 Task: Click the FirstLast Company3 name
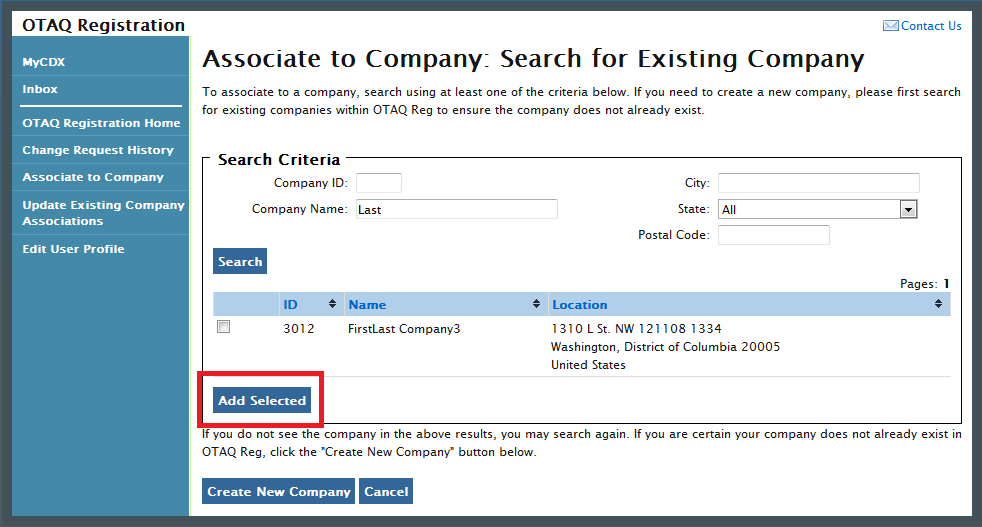tap(404, 328)
